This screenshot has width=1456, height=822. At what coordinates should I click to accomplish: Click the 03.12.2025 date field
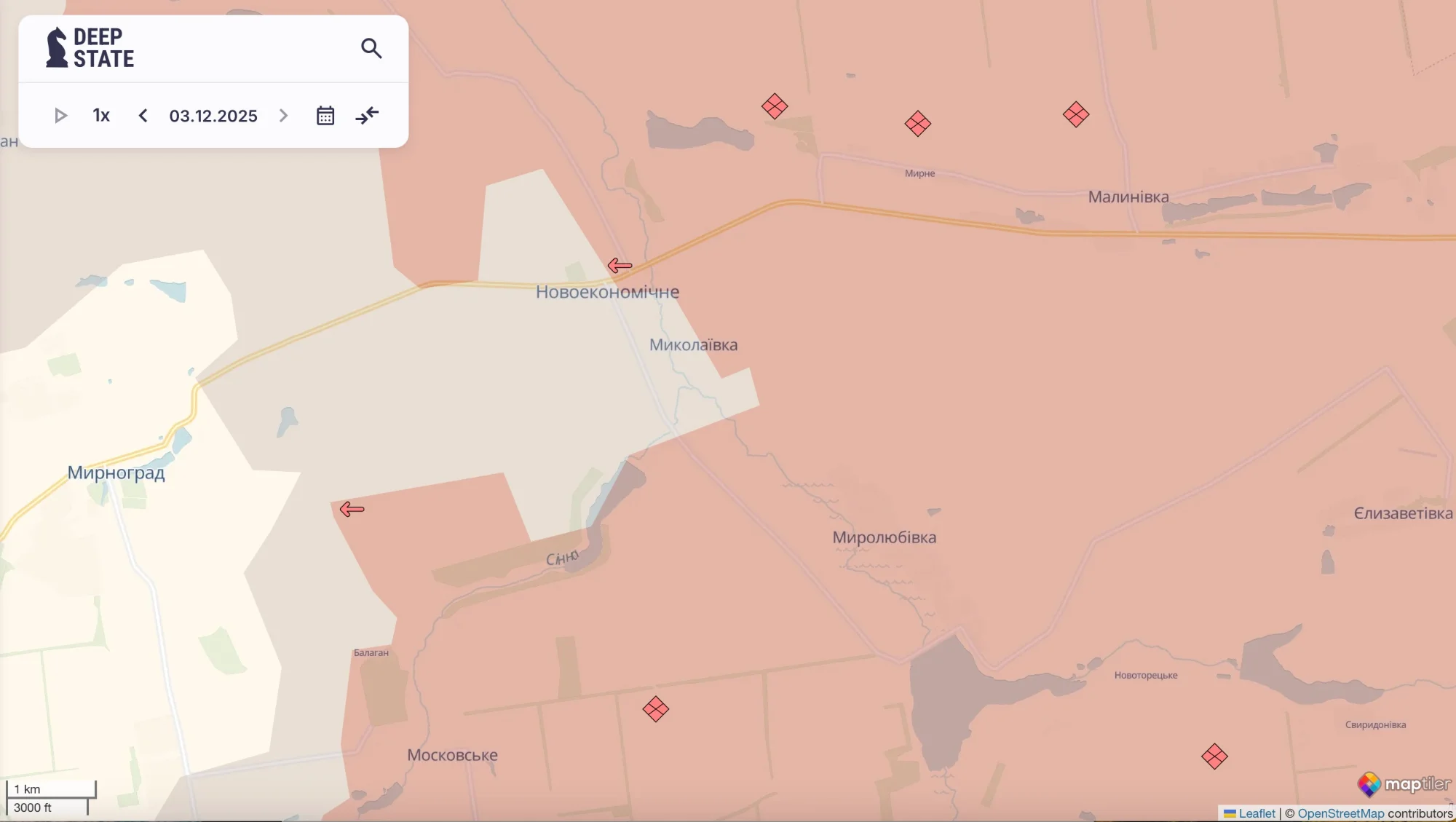pos(213,116)
